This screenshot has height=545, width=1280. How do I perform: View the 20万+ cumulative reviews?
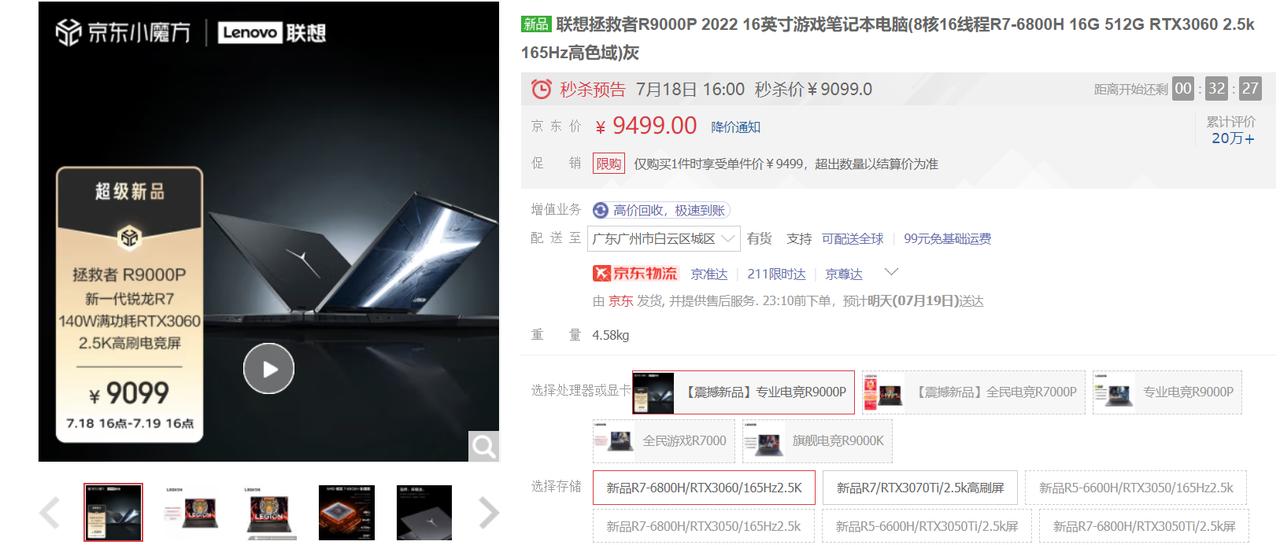pyautogui.click(x=1233, y=139)
